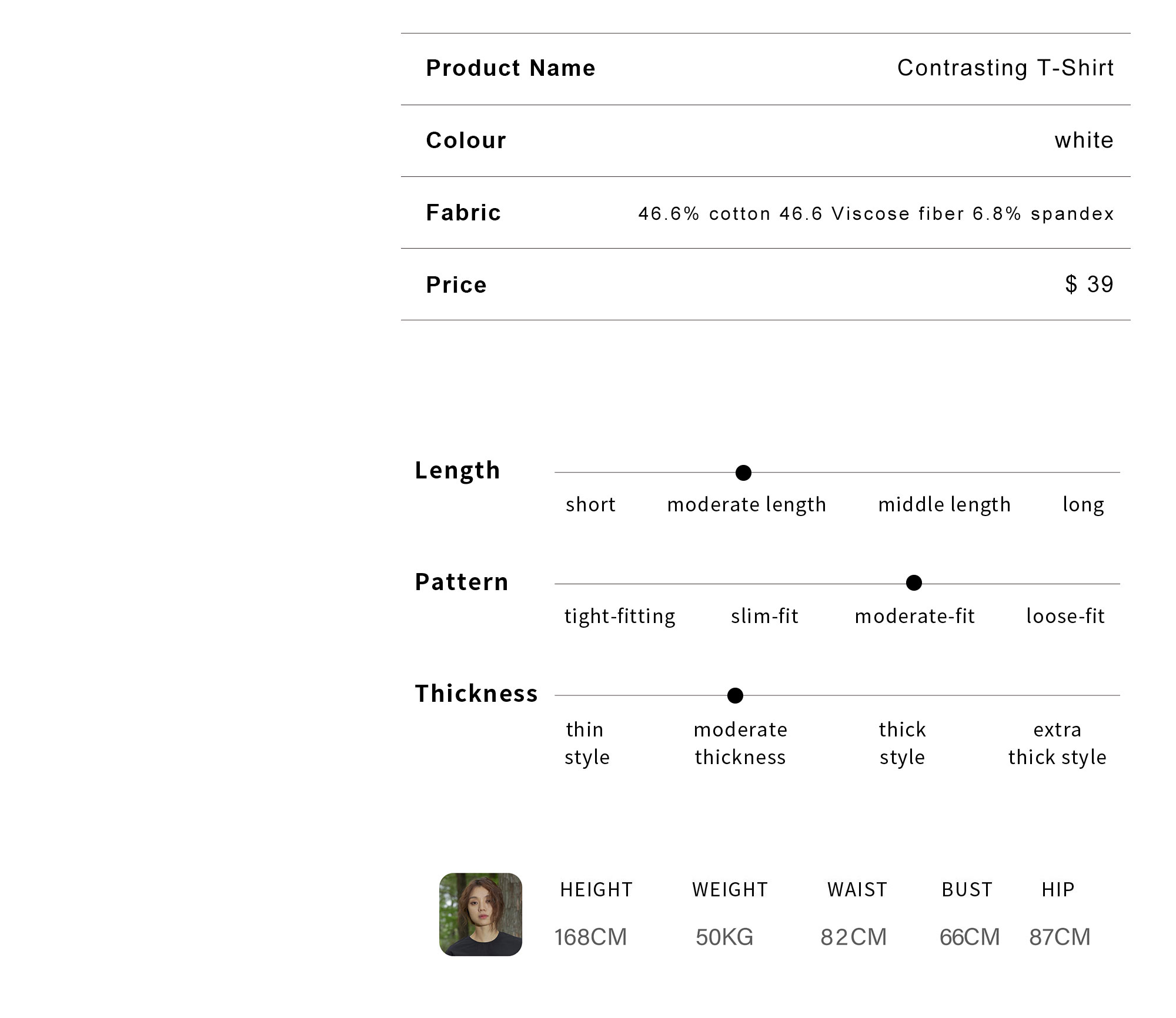
Task: Click the 'Contrasting T-Shirt' product name
Action: click(1005, 68)
